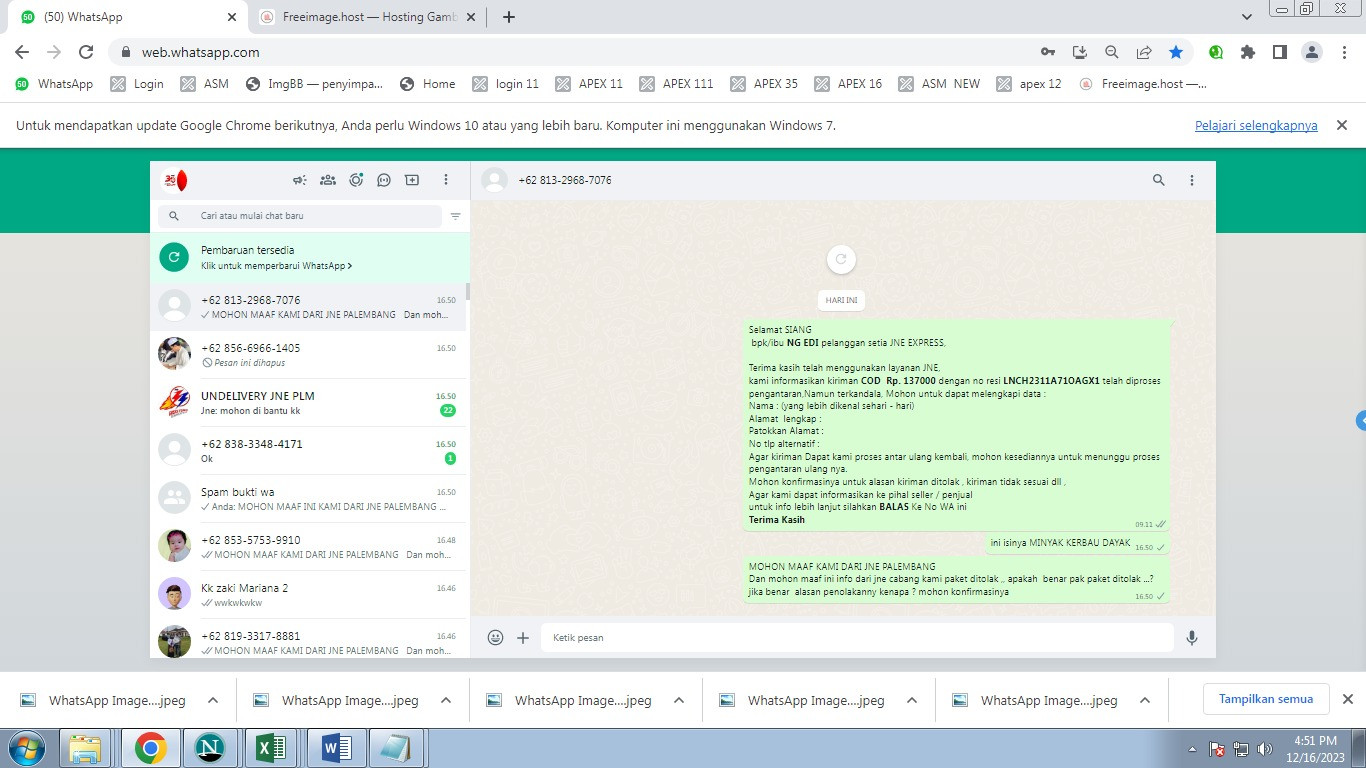
Task: Open Chrome side panel icon
Action: tap(1280, 52)
